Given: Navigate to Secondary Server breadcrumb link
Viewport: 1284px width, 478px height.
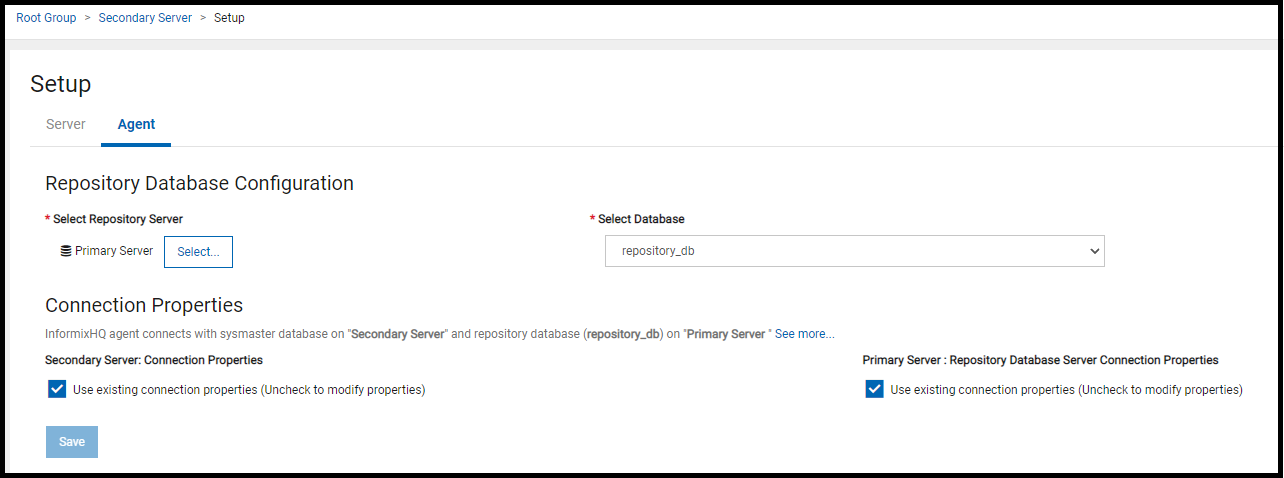Looking at the screenshot, I should point(145,18).
